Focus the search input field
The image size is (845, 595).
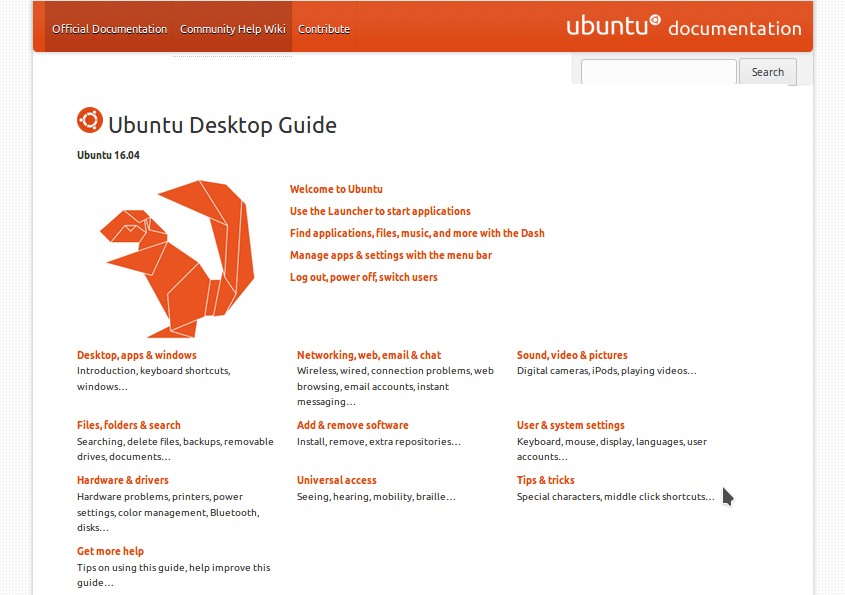[x=659, y=72]
